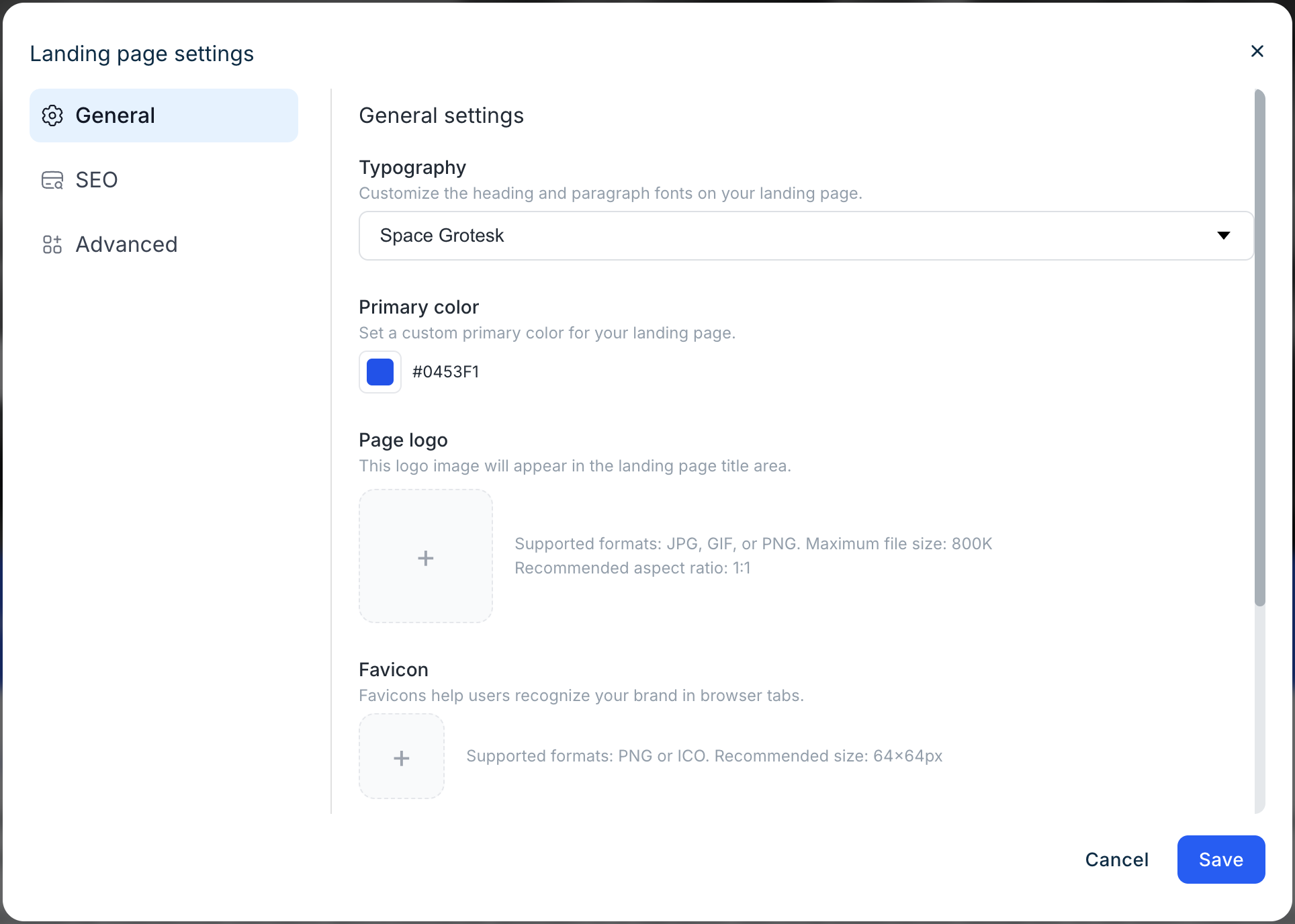
Task: Click the General gear icon
Action: click(x=52, y=115)
